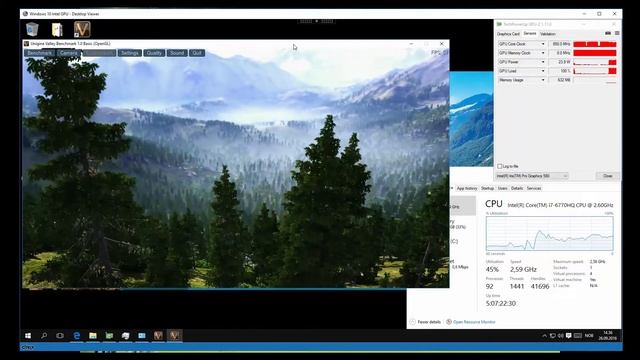Switch to Graphics Card tab in GPU-Z

click(508, 34)
